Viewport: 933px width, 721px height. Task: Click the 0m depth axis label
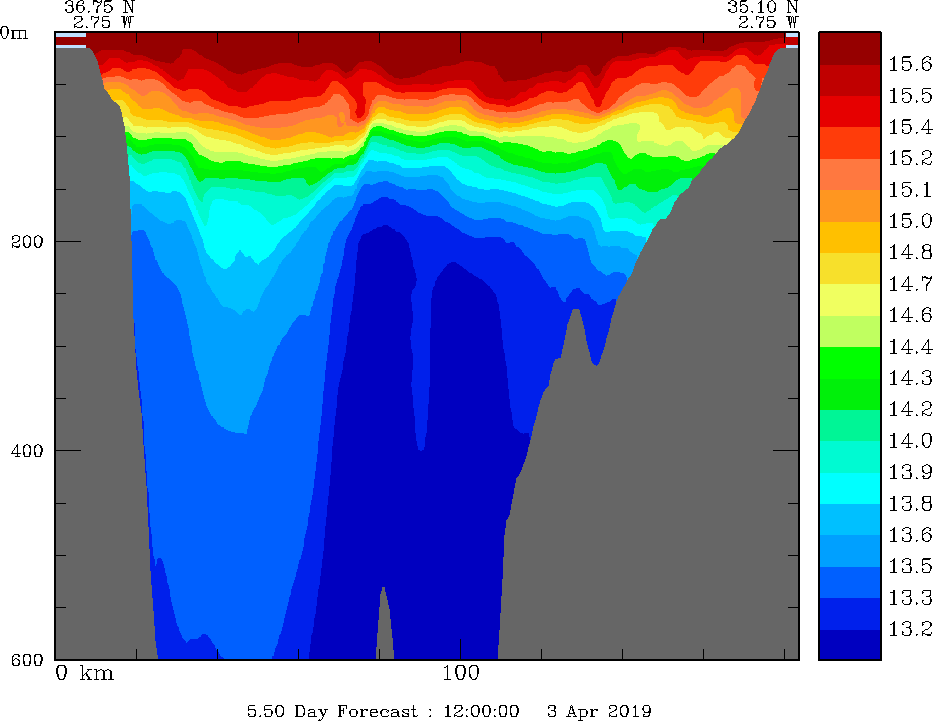(x=14, y=33)
